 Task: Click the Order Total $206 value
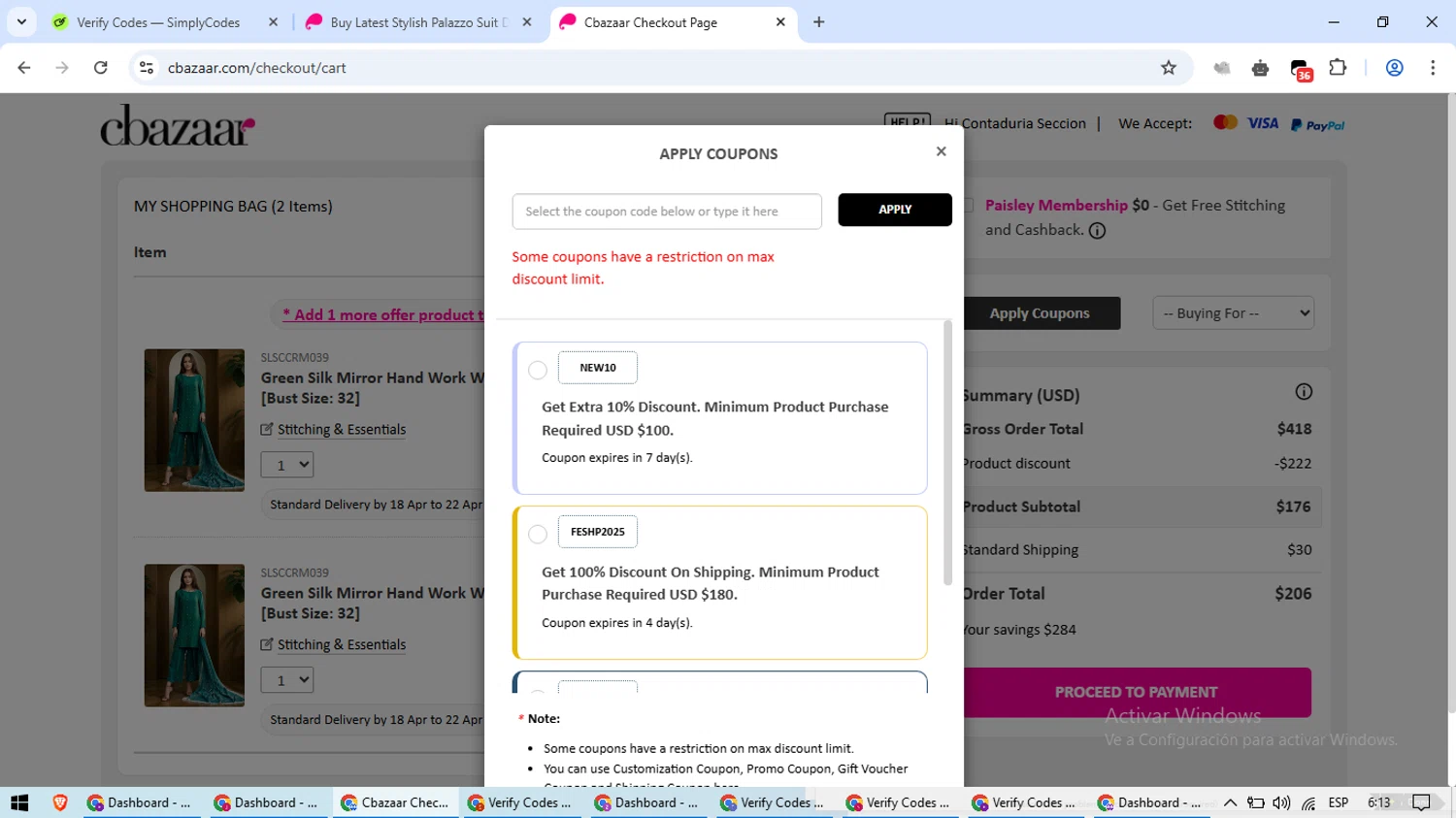[x=1293, y=594]
